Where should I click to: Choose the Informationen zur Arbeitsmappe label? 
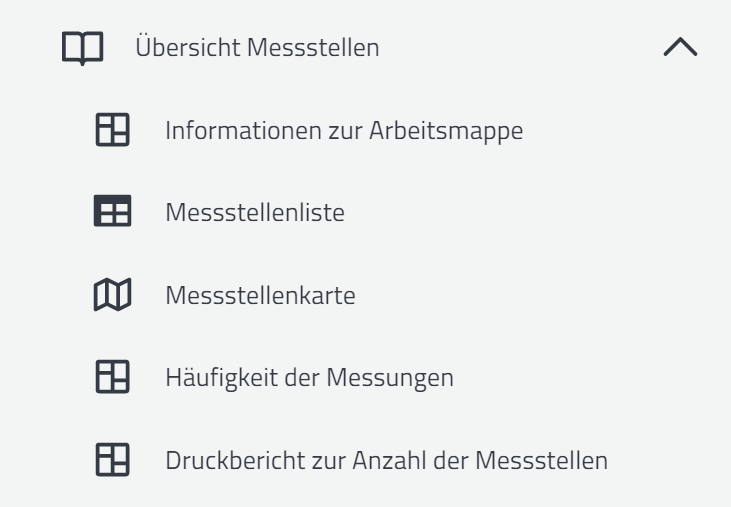point(344,130)
